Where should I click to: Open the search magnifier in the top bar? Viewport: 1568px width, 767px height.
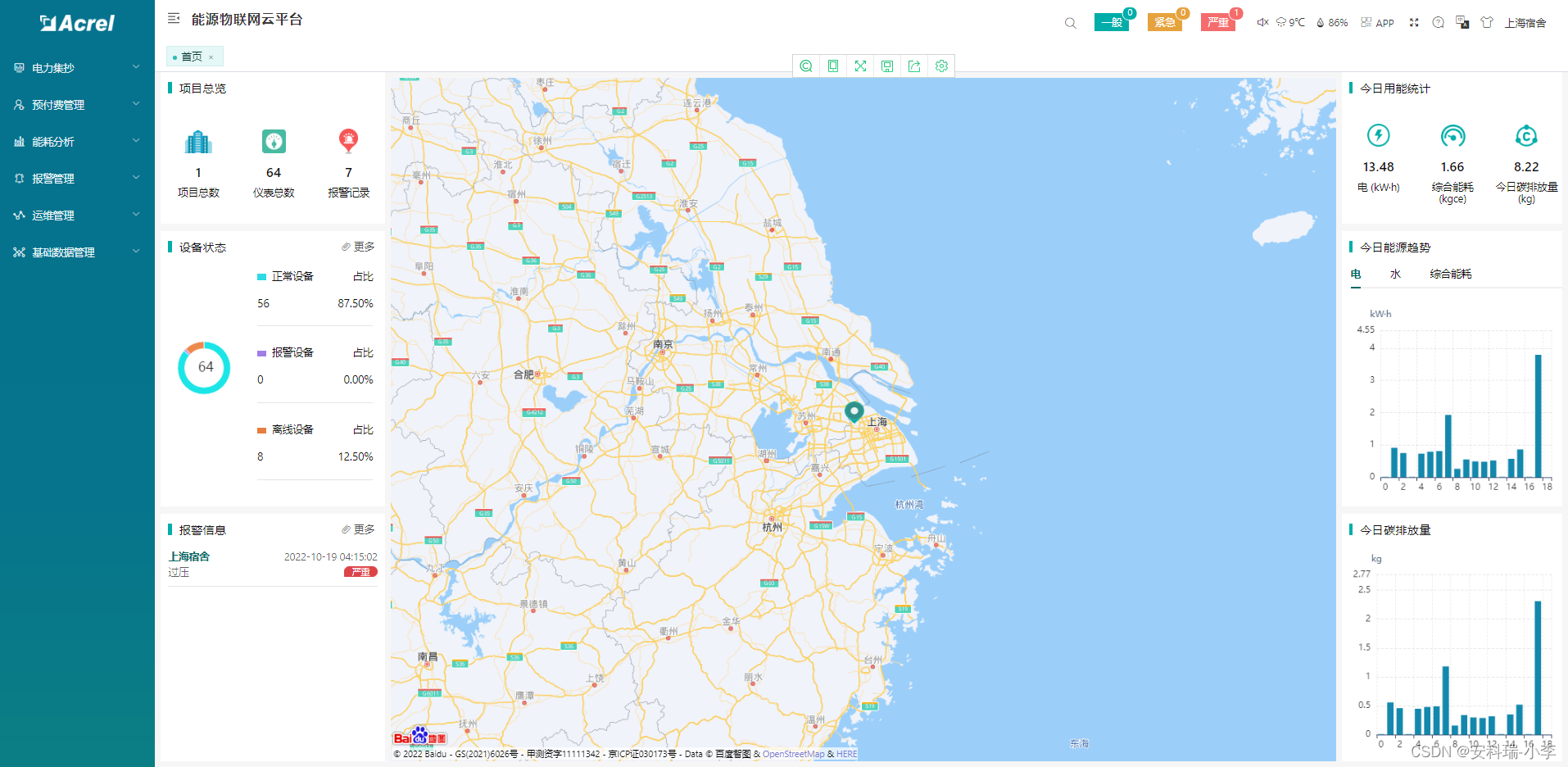pyautogui.click(x=1070, y=23)
